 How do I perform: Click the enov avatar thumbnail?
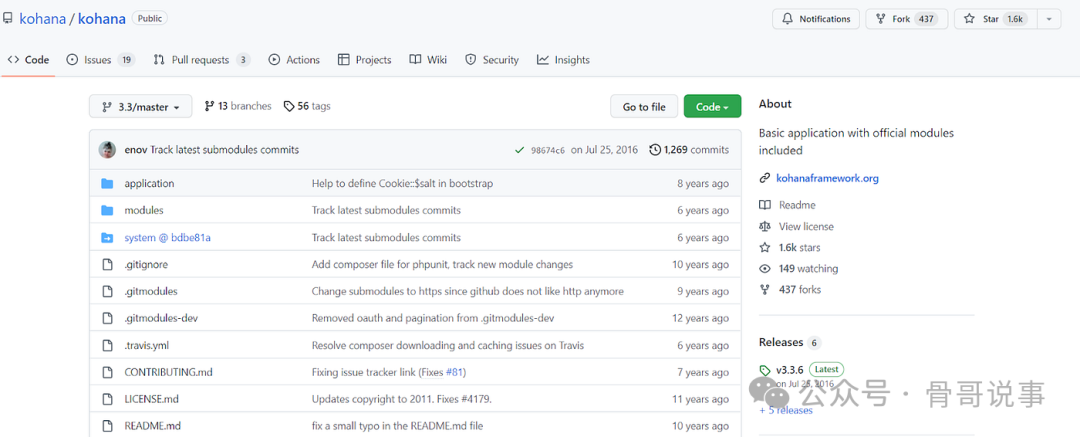pos(107,150)
